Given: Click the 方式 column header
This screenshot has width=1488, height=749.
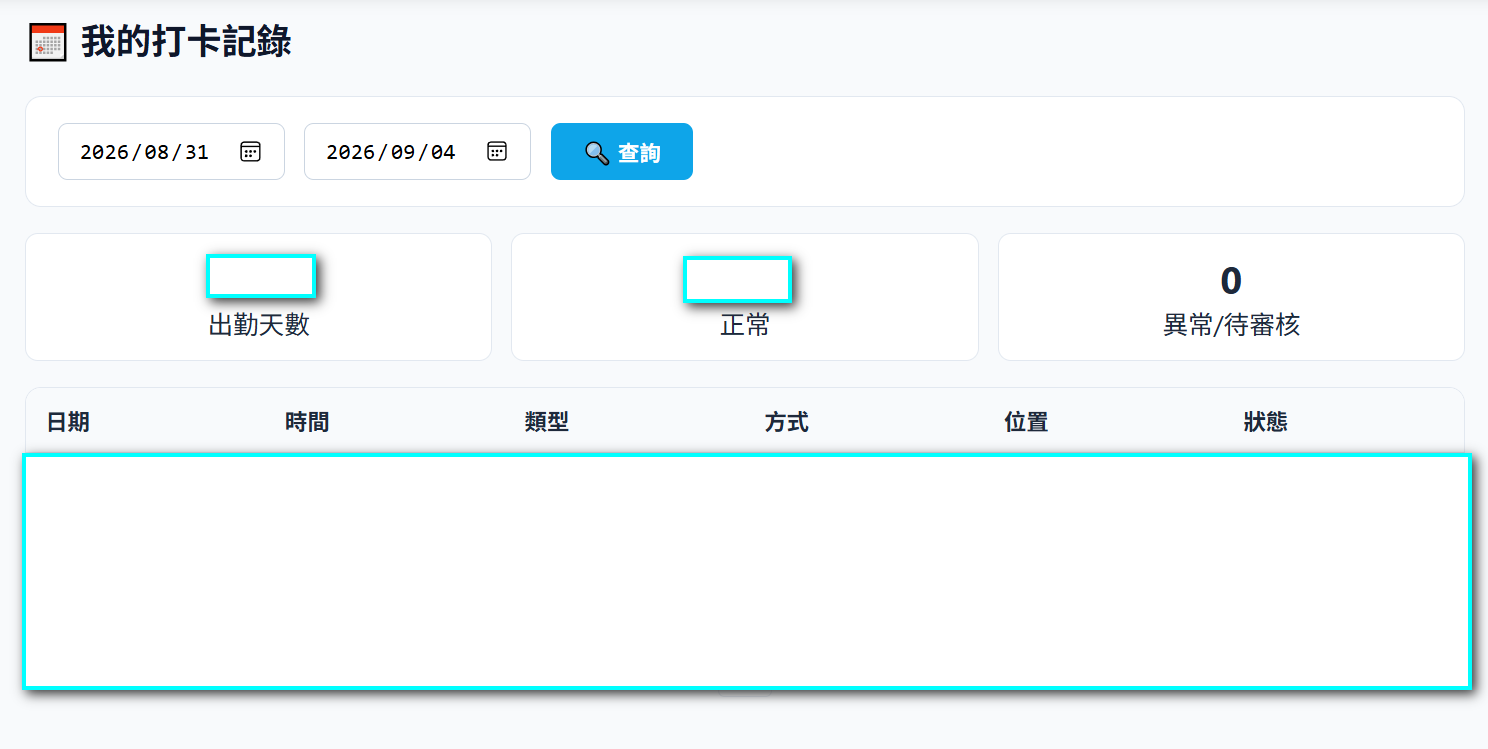Looking at the screenshot, I should [x=787, y=422].
